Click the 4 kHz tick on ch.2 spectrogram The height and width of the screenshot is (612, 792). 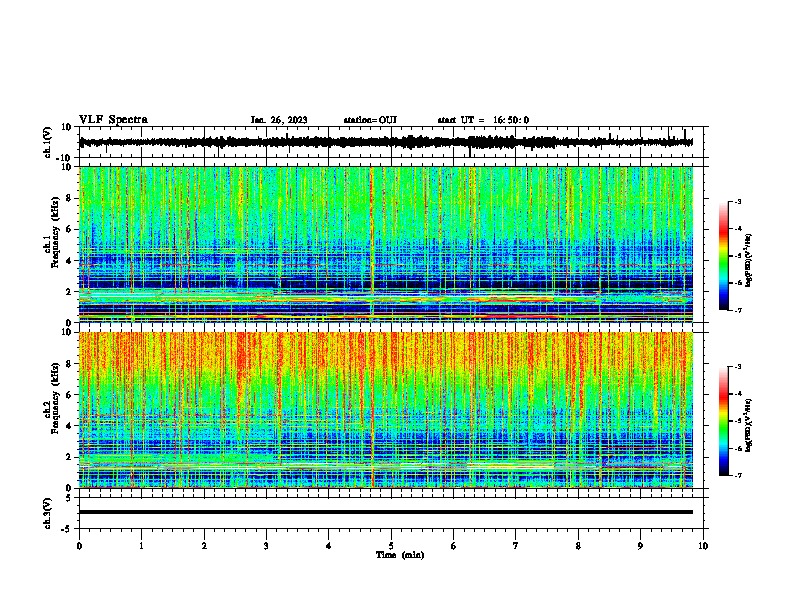point(70,426)
